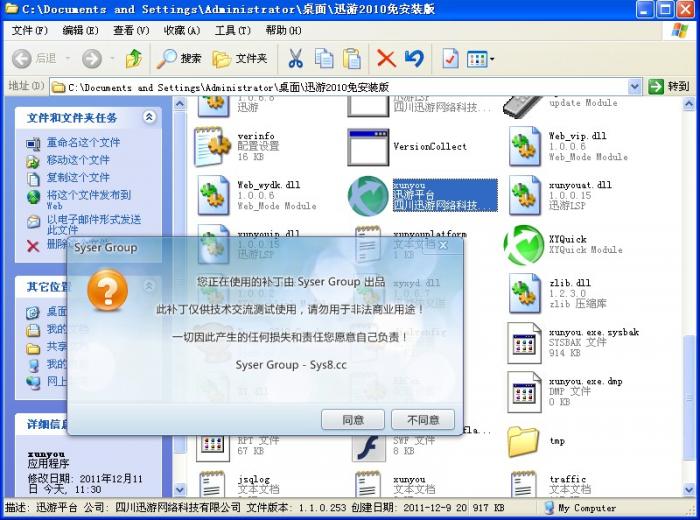
Task: Select the XYQuick green icon
Action: coord(524,245)
